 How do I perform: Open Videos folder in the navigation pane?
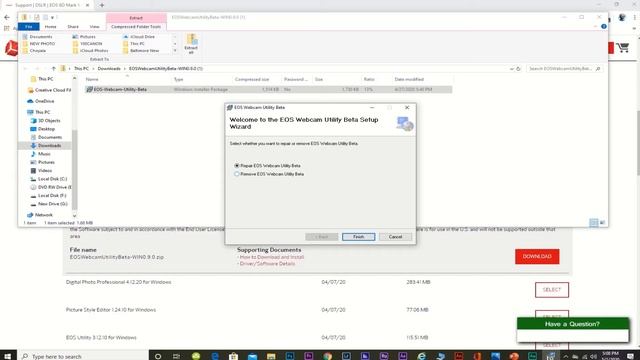coord(41,170)
